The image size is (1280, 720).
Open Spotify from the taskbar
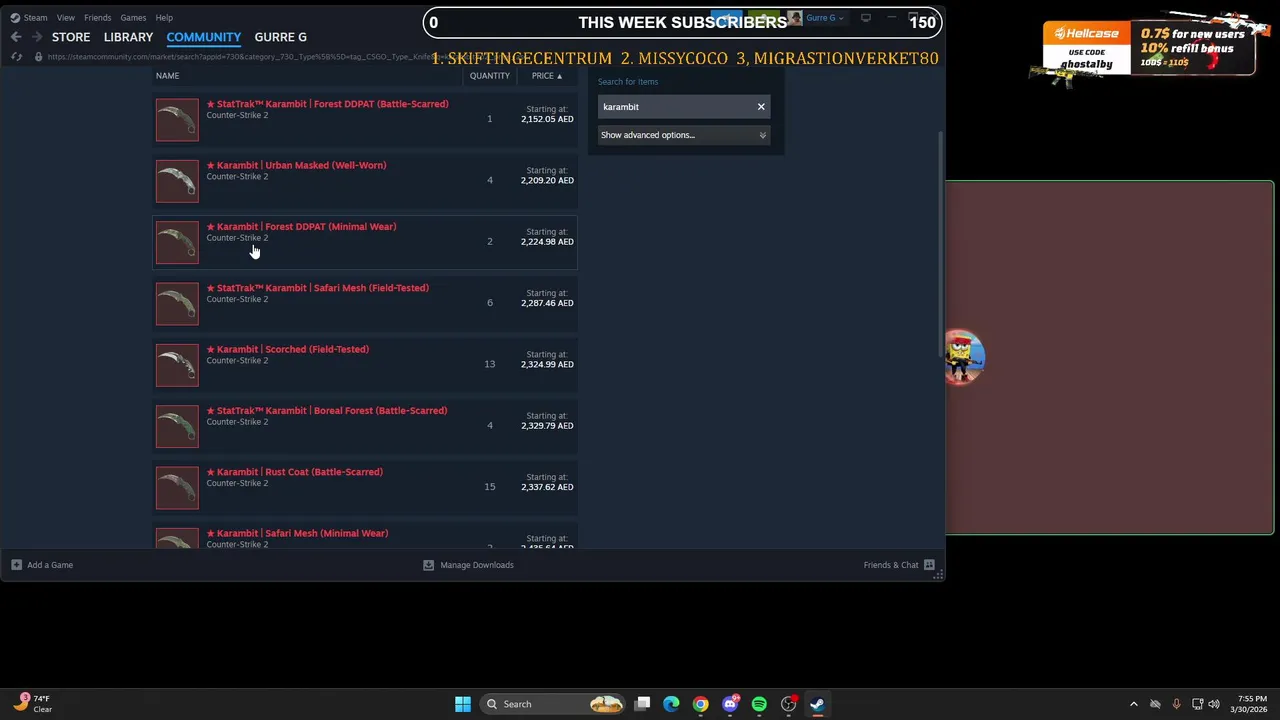(759, 704)
